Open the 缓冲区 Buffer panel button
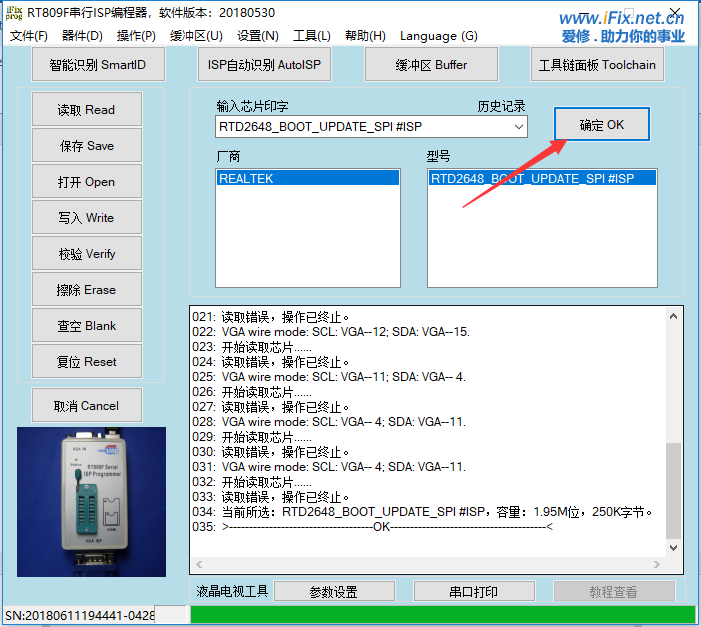701x627 pixels. (431, 65)
